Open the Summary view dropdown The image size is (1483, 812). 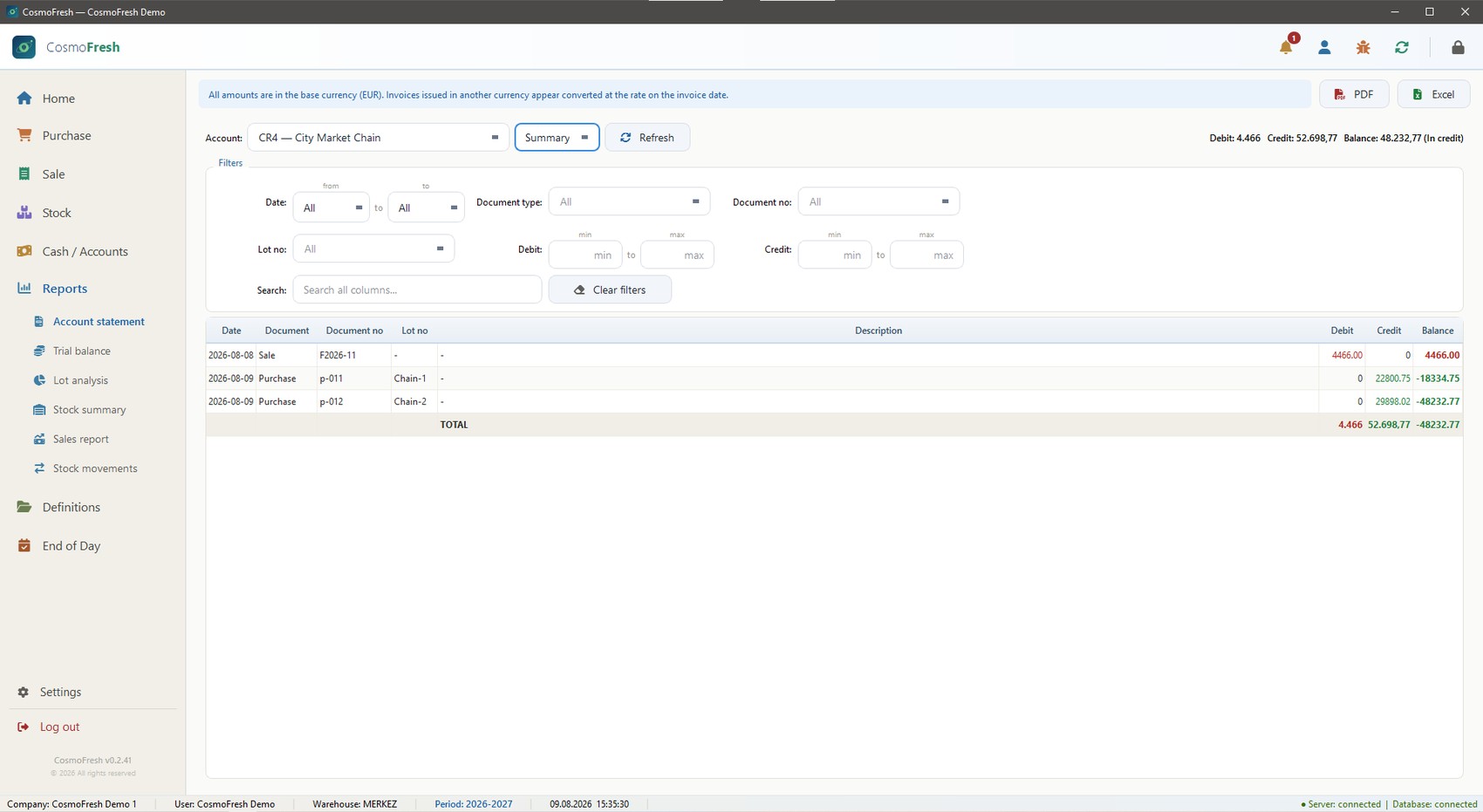(x=557, y=138)
